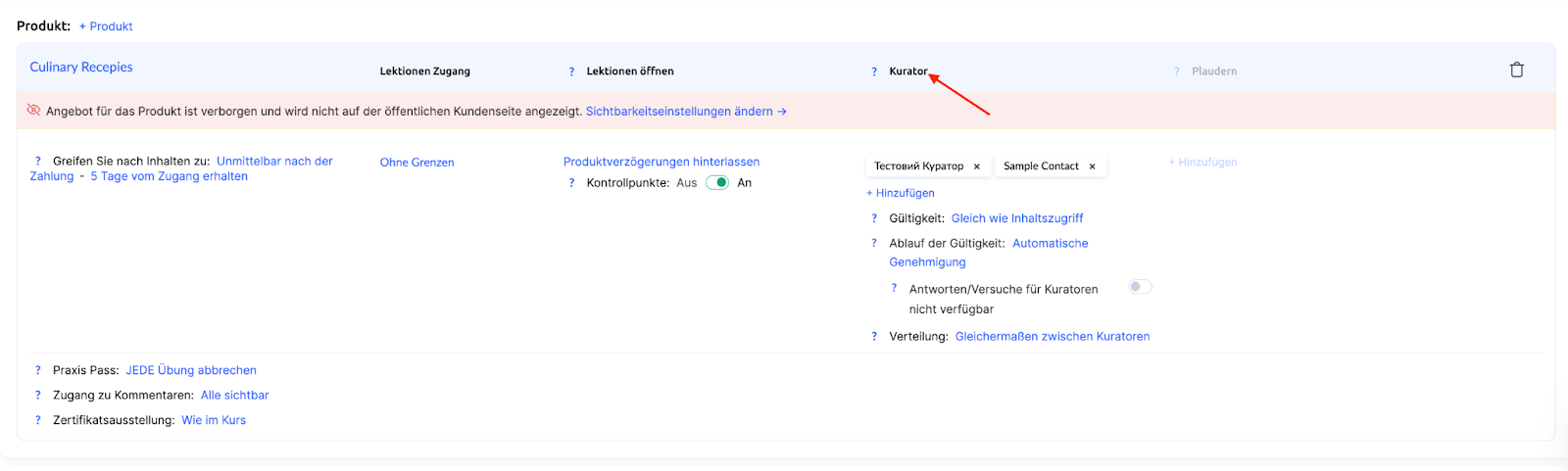The width and height of the screenshot is (1568, 471).
Task: Delete the product with the trash icon
Action: pos(1516,70)
